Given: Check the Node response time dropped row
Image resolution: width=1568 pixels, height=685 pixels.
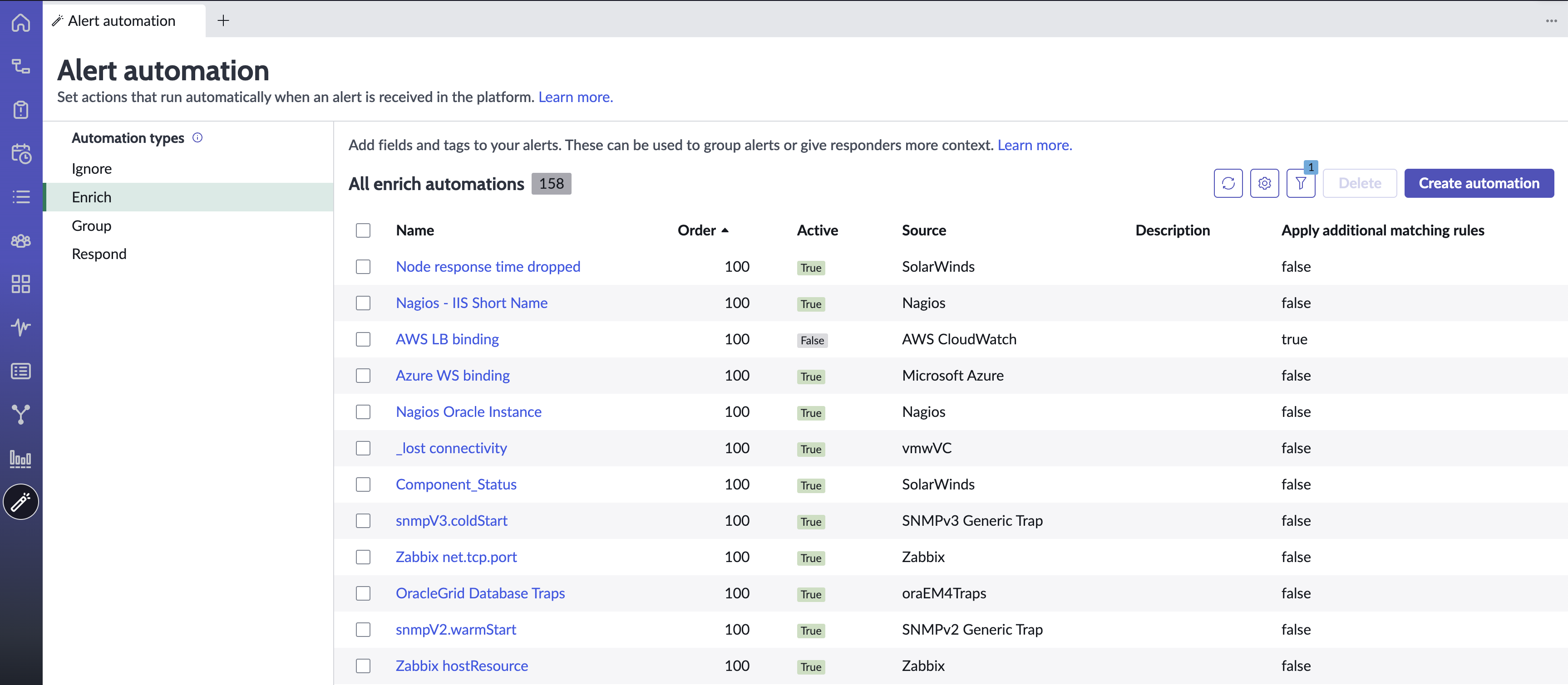Looking at the screenshot, I should click(x=363, y=266).
